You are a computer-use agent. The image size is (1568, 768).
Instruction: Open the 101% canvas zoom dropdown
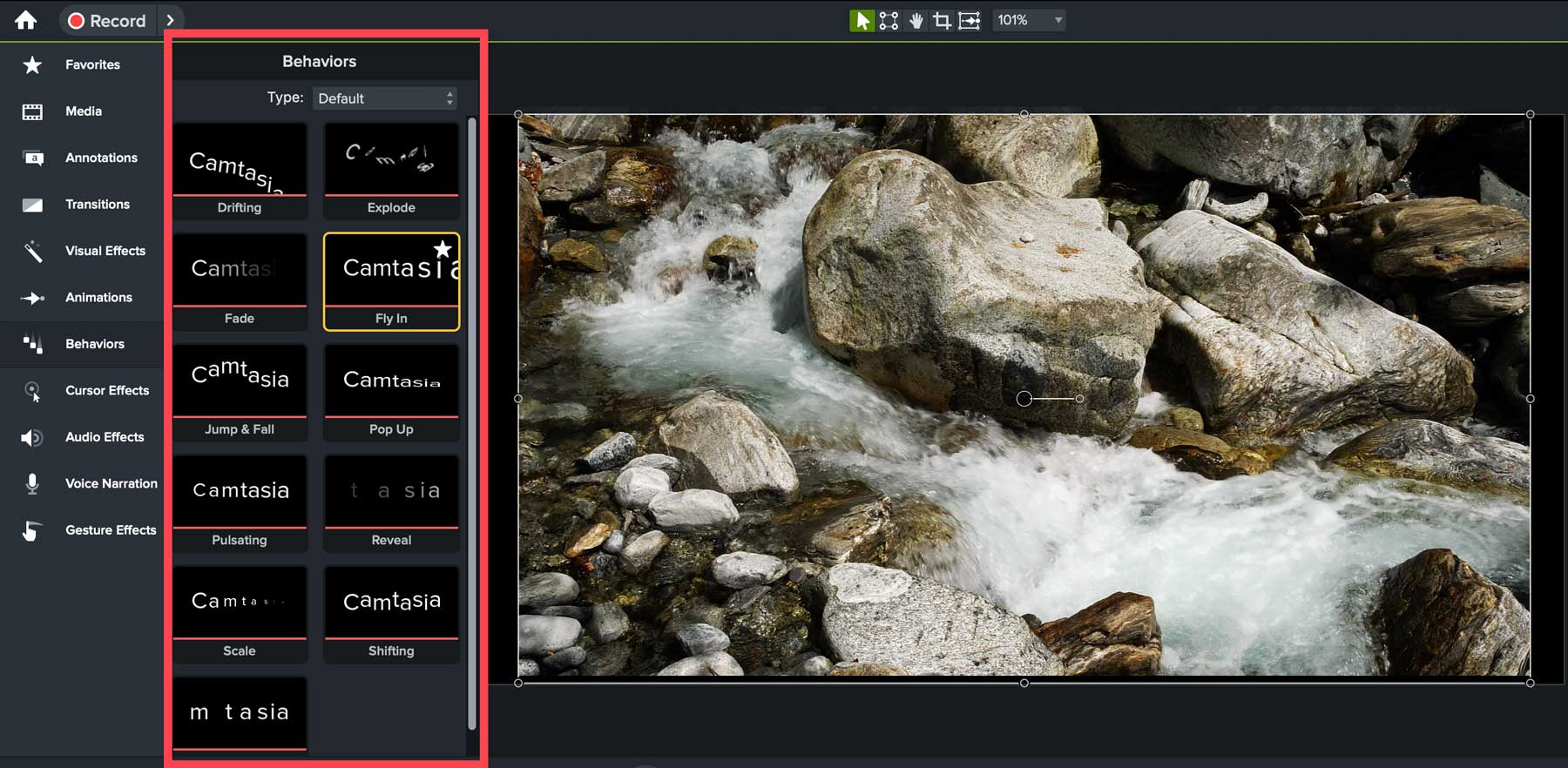1029,20
